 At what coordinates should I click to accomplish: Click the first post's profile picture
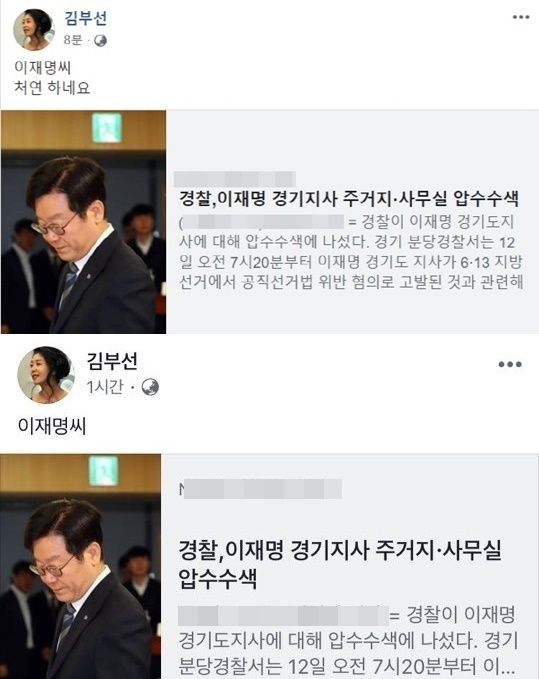tap(34, 29)
